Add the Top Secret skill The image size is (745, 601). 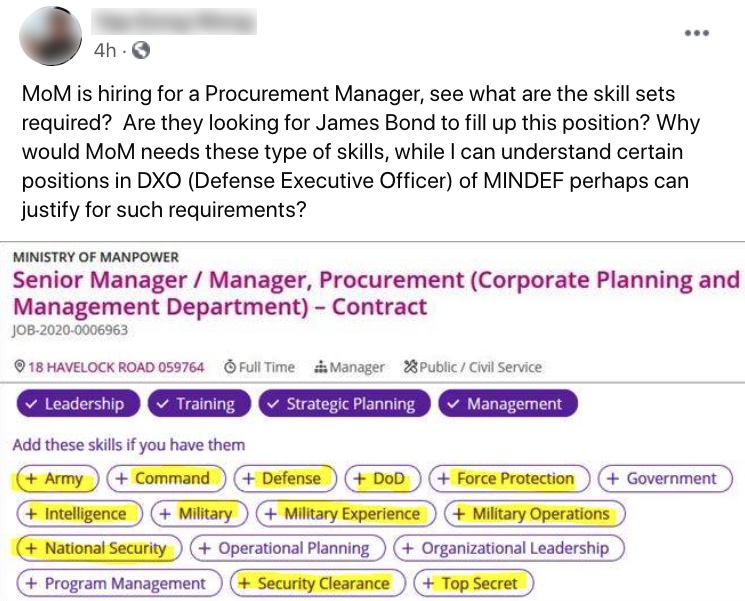coord(474,583)
